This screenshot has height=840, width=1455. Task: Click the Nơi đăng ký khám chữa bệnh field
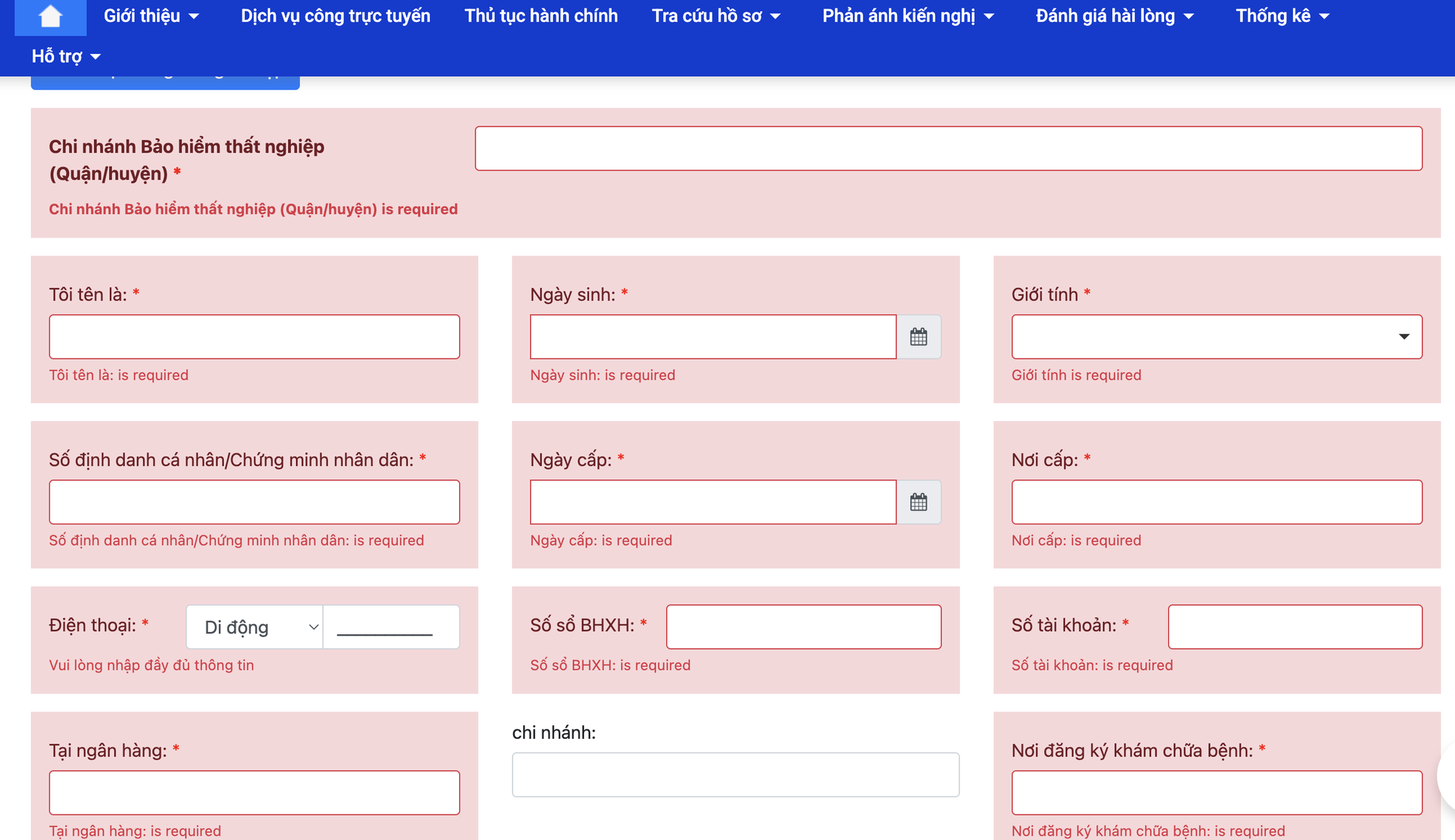1217,792
